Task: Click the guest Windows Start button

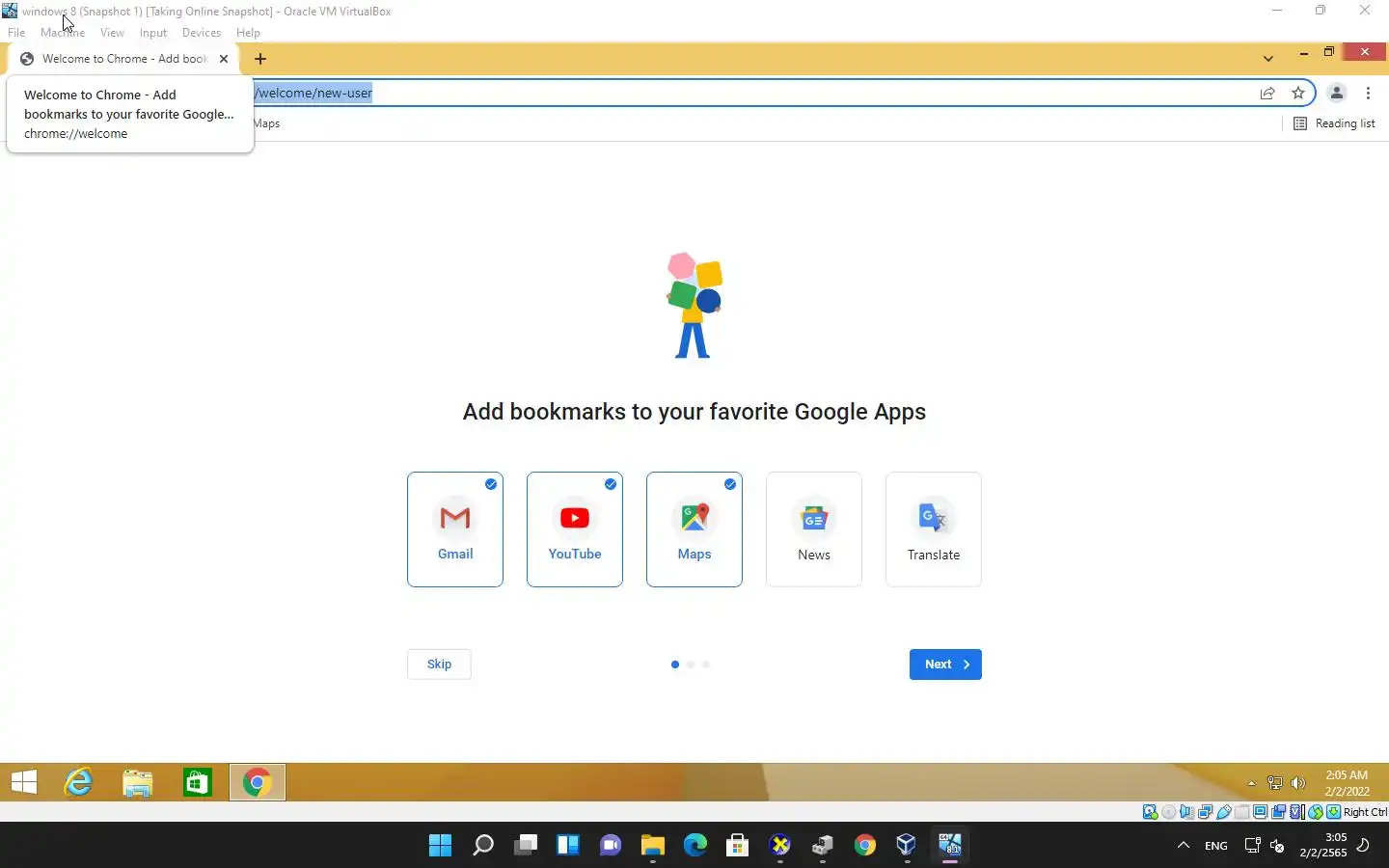Action: click(x=24, y=782)
